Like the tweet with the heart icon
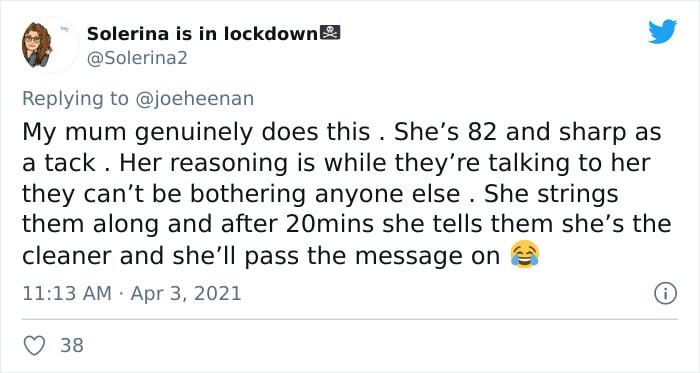 [x=34, y=345]
